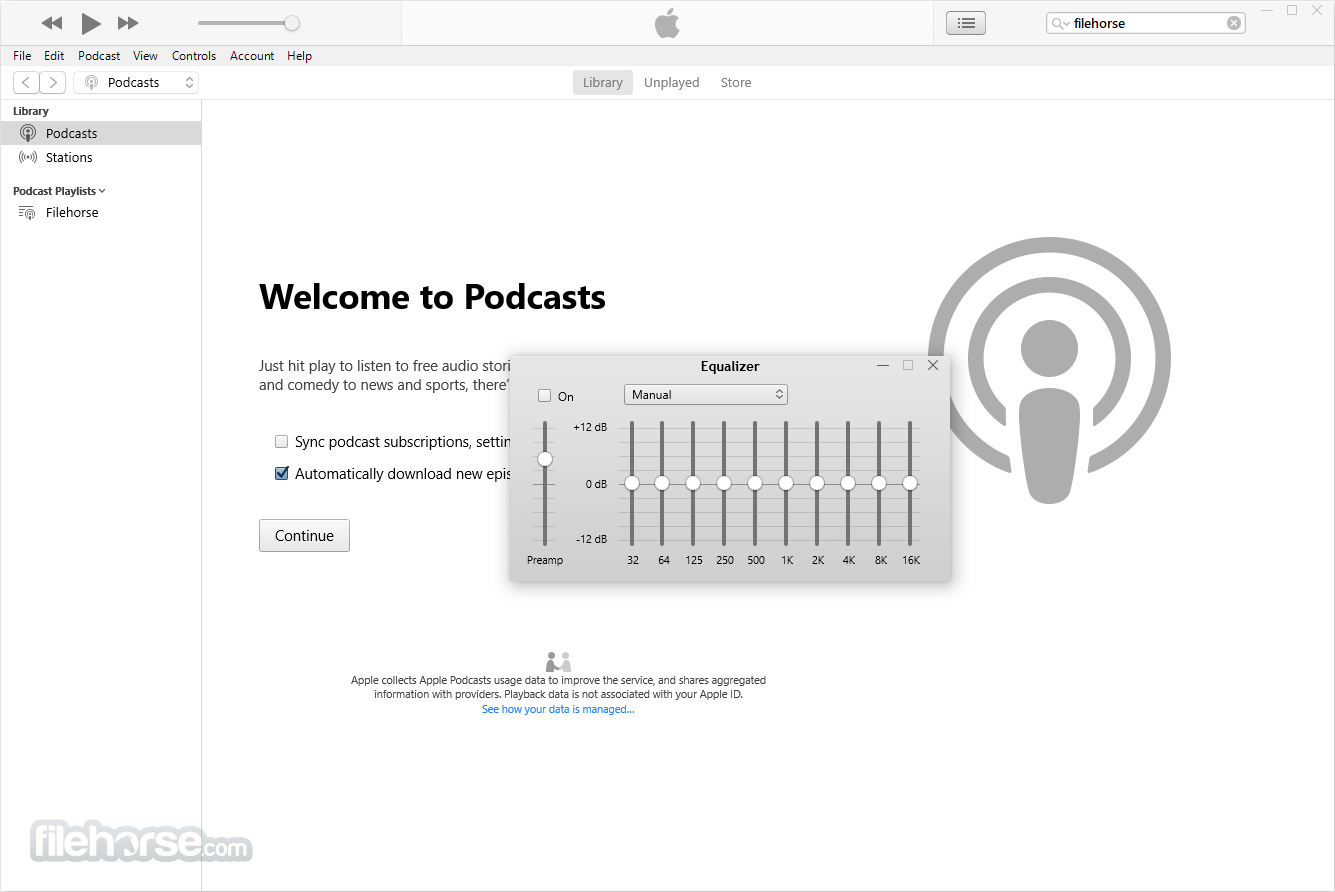
Task: Click the Continue button
Action: coord(304,535)
